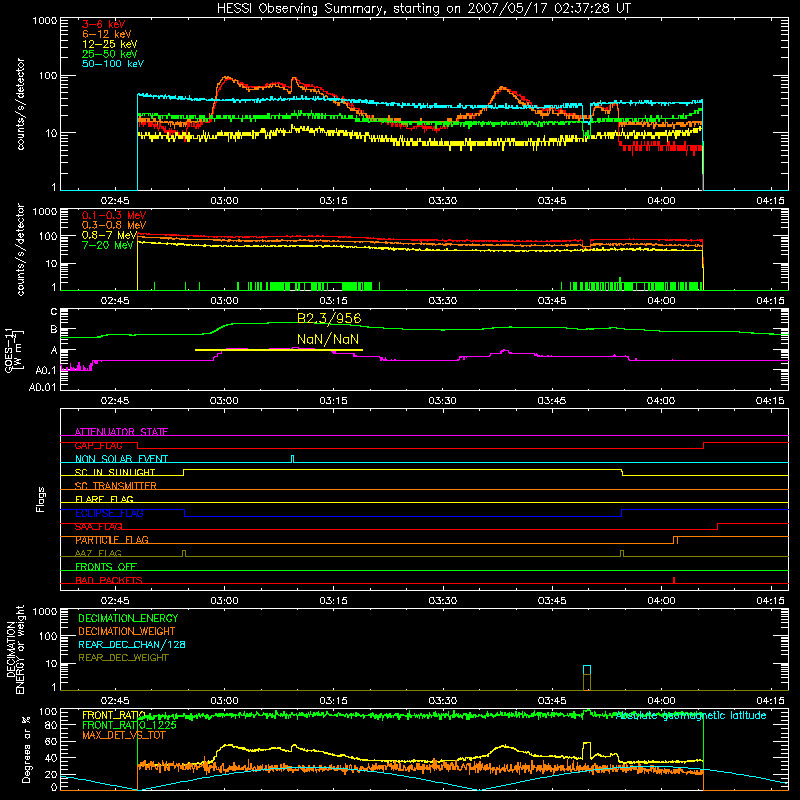Click the B level label on GOES axis
Viewport: 800px width, 800px height.
tap(54, 330)
